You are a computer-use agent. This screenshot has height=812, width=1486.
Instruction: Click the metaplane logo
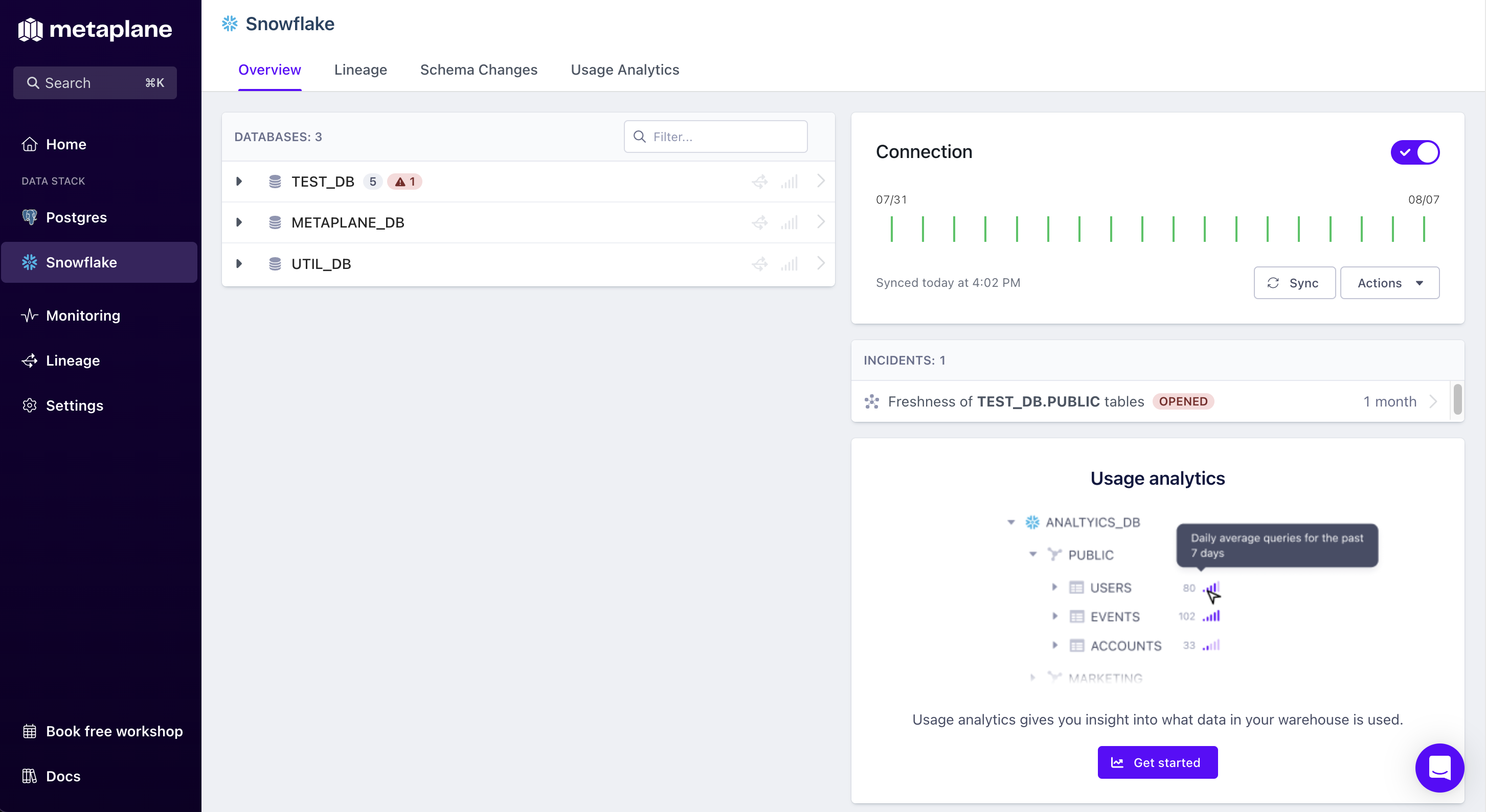coord(95,29)
